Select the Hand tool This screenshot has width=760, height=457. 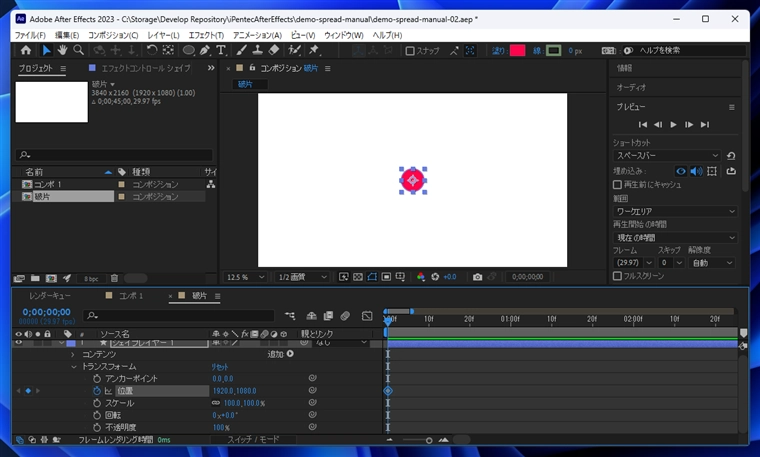62,50
